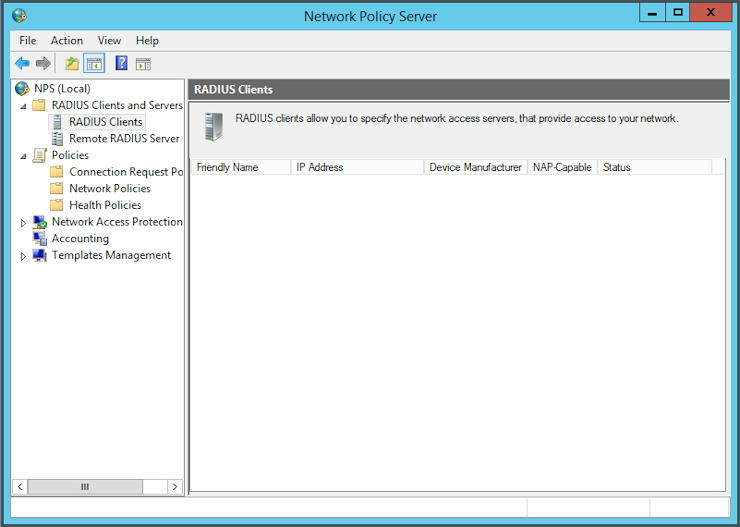
Task: Click the Forward arrow toolbar icon
Action: (x=43, y=63)
